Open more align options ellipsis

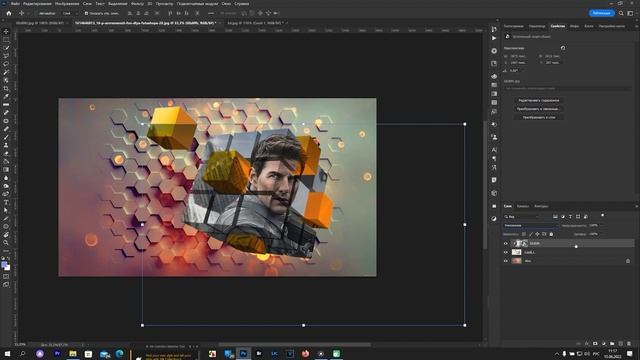(x=211, y=13)
